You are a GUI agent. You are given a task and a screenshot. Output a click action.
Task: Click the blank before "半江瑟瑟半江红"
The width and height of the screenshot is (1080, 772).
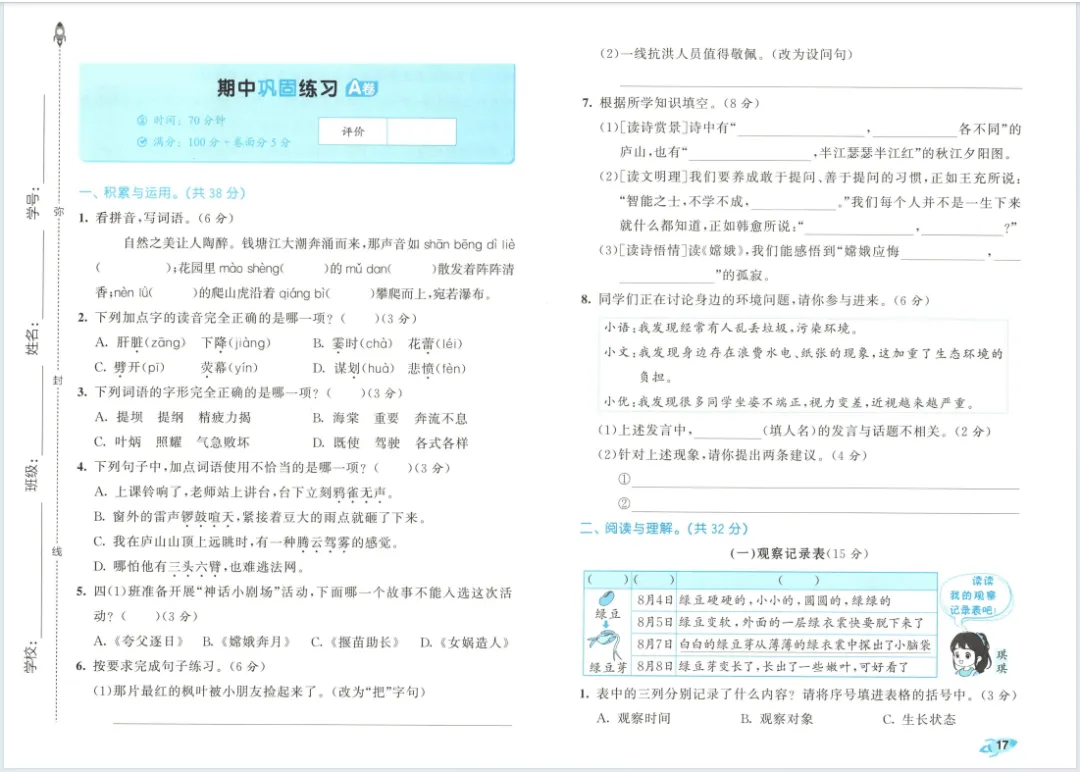pyautogui.click(x=749, y=153)
